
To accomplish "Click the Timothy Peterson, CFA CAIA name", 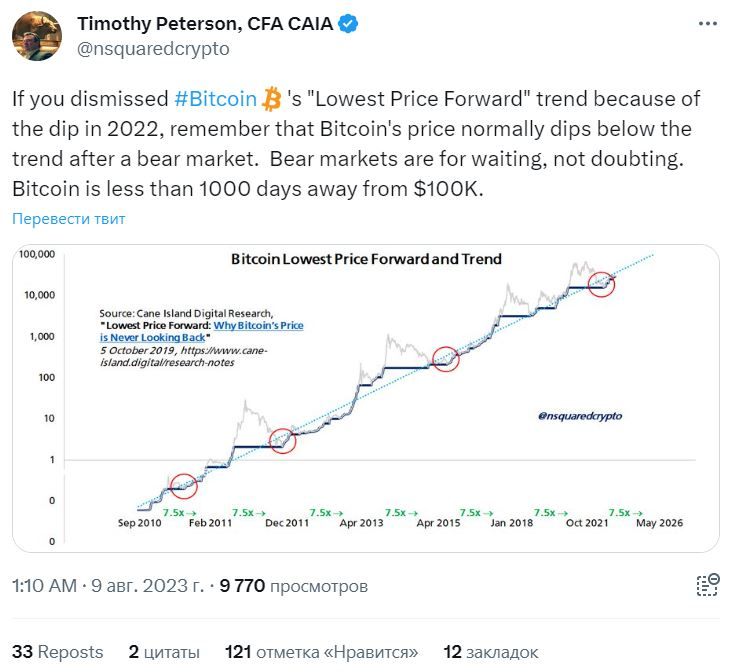I will (x=205, y=24).
